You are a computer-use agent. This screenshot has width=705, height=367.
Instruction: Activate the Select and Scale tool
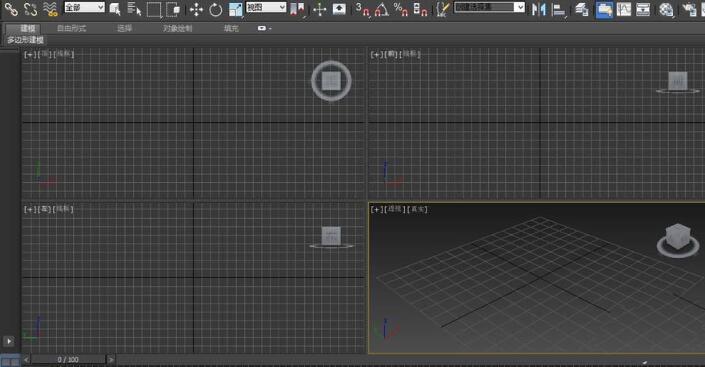click(236, 9)
